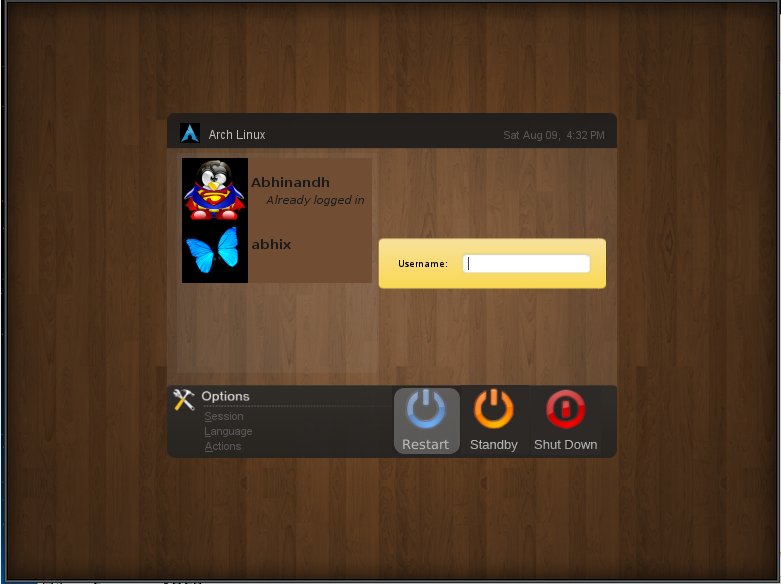The image size is (781, 584).
Task: Click the date and time display
Action: [x=553, y=135]
